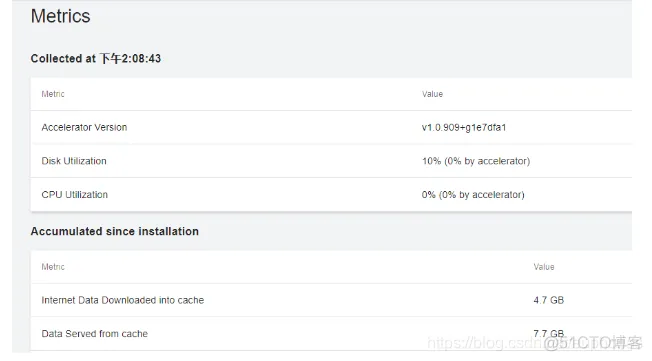This screenshot has width=652, height=361.
Task: Click the 4.7 GB downloaded value
Action: [549, 300]
